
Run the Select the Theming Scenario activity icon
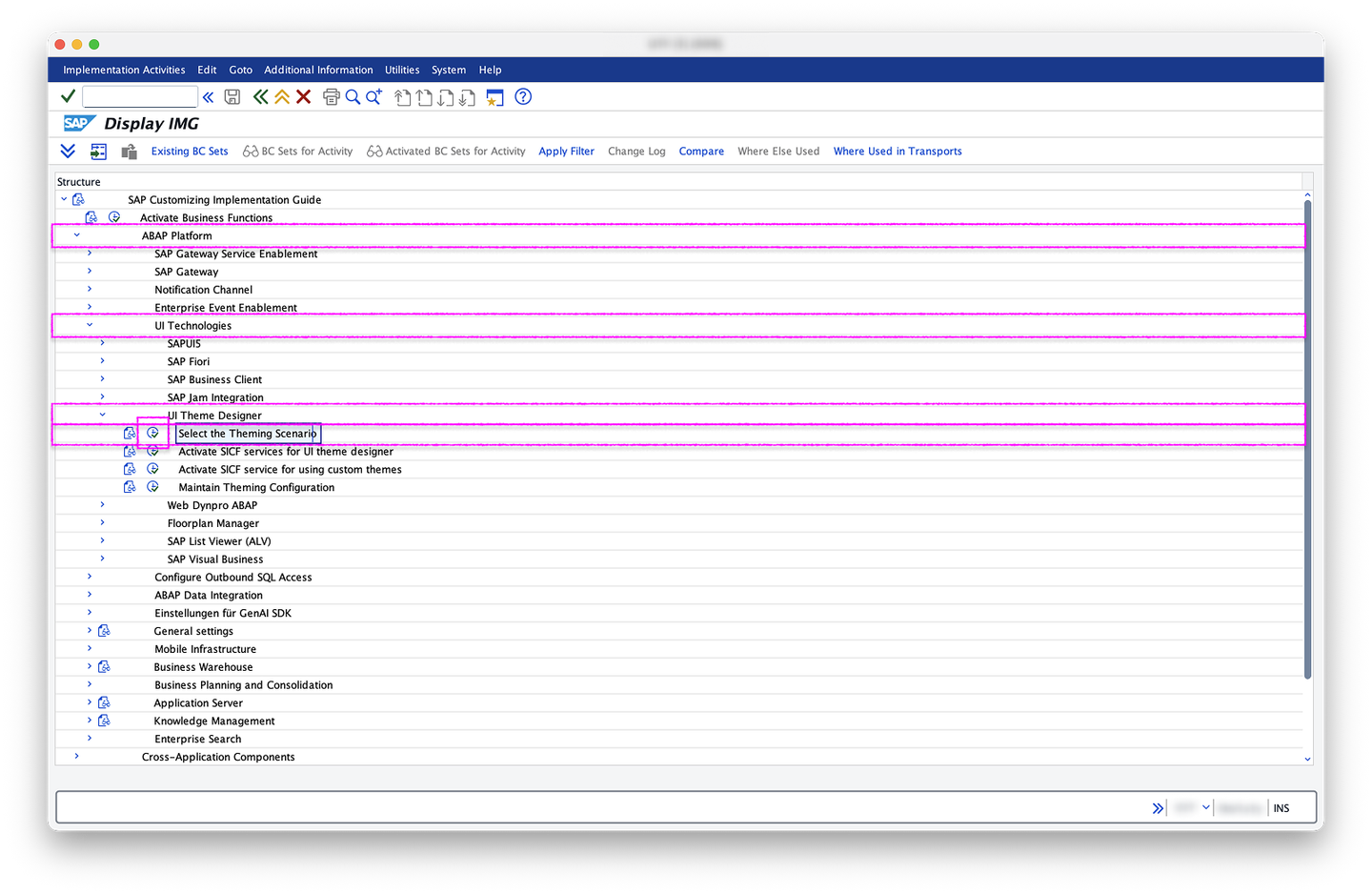[x=152, y=433]
